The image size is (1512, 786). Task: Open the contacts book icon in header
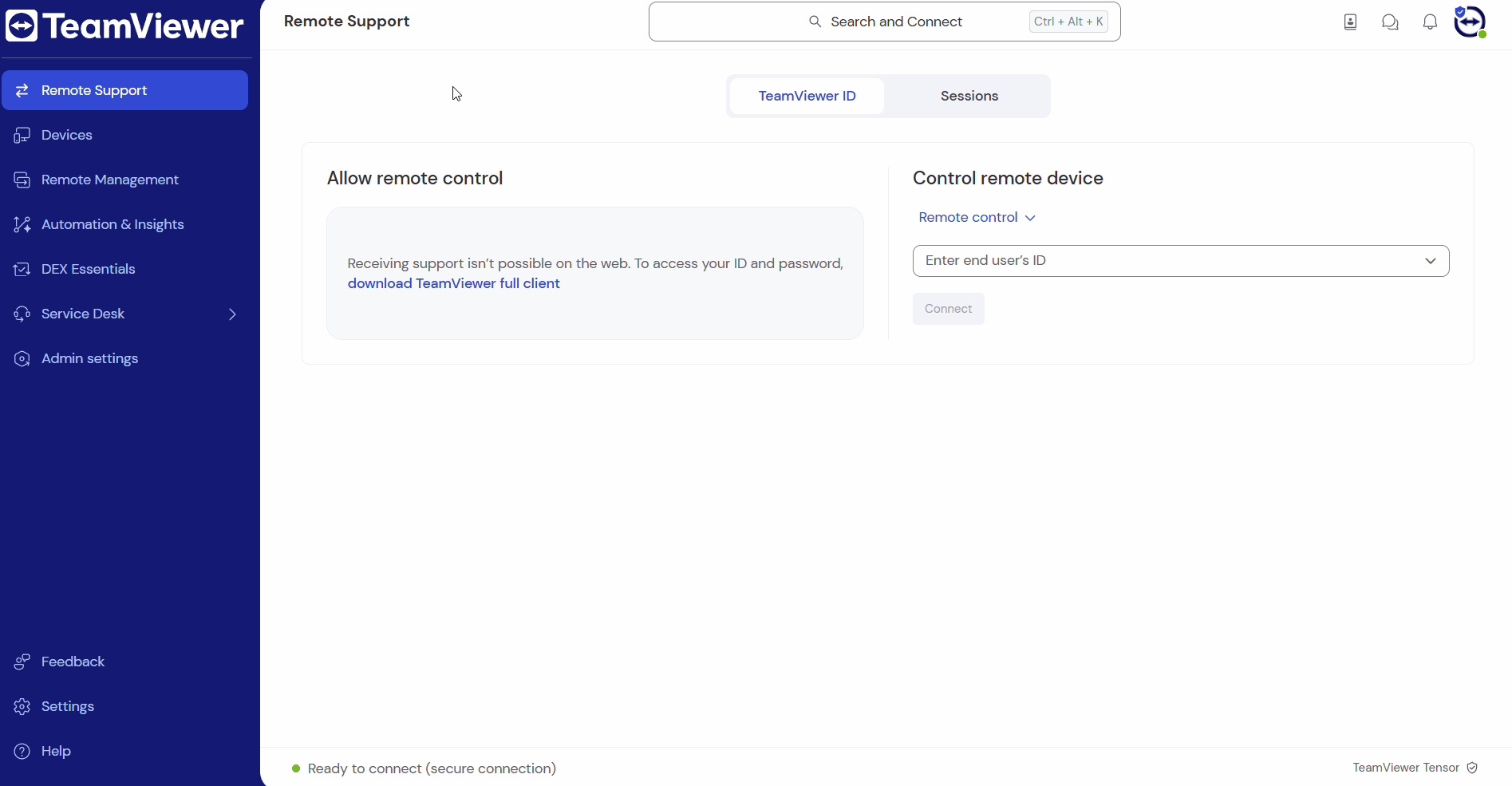[x=1350, y=22]
